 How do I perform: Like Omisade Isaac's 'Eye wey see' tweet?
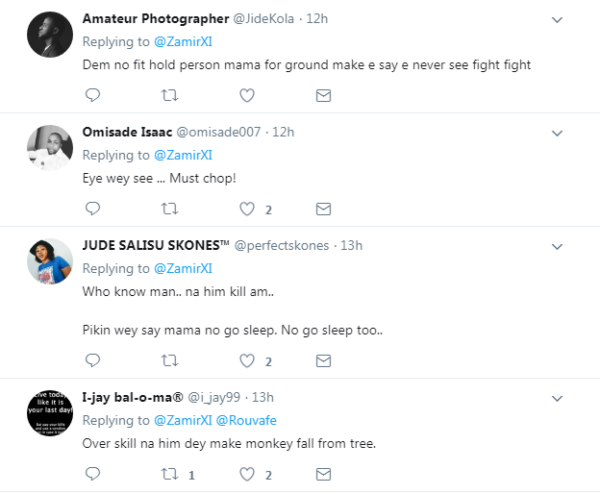(x=247, y=209)
